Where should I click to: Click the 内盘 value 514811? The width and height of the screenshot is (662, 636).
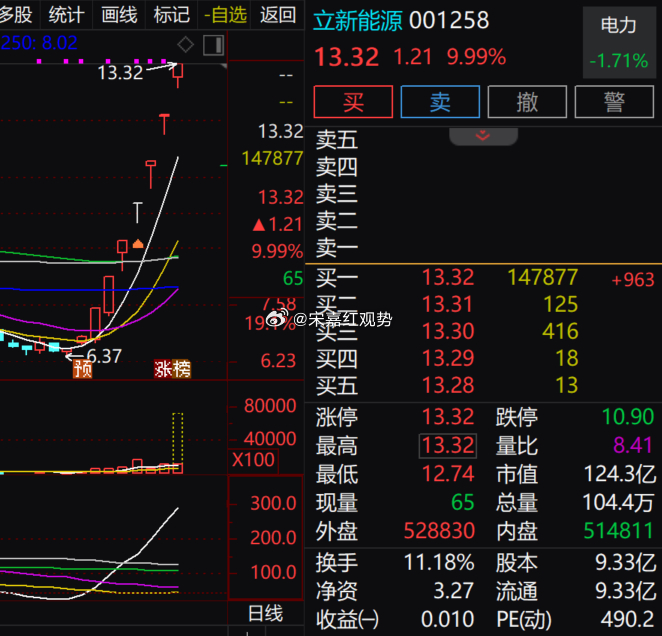619,531
